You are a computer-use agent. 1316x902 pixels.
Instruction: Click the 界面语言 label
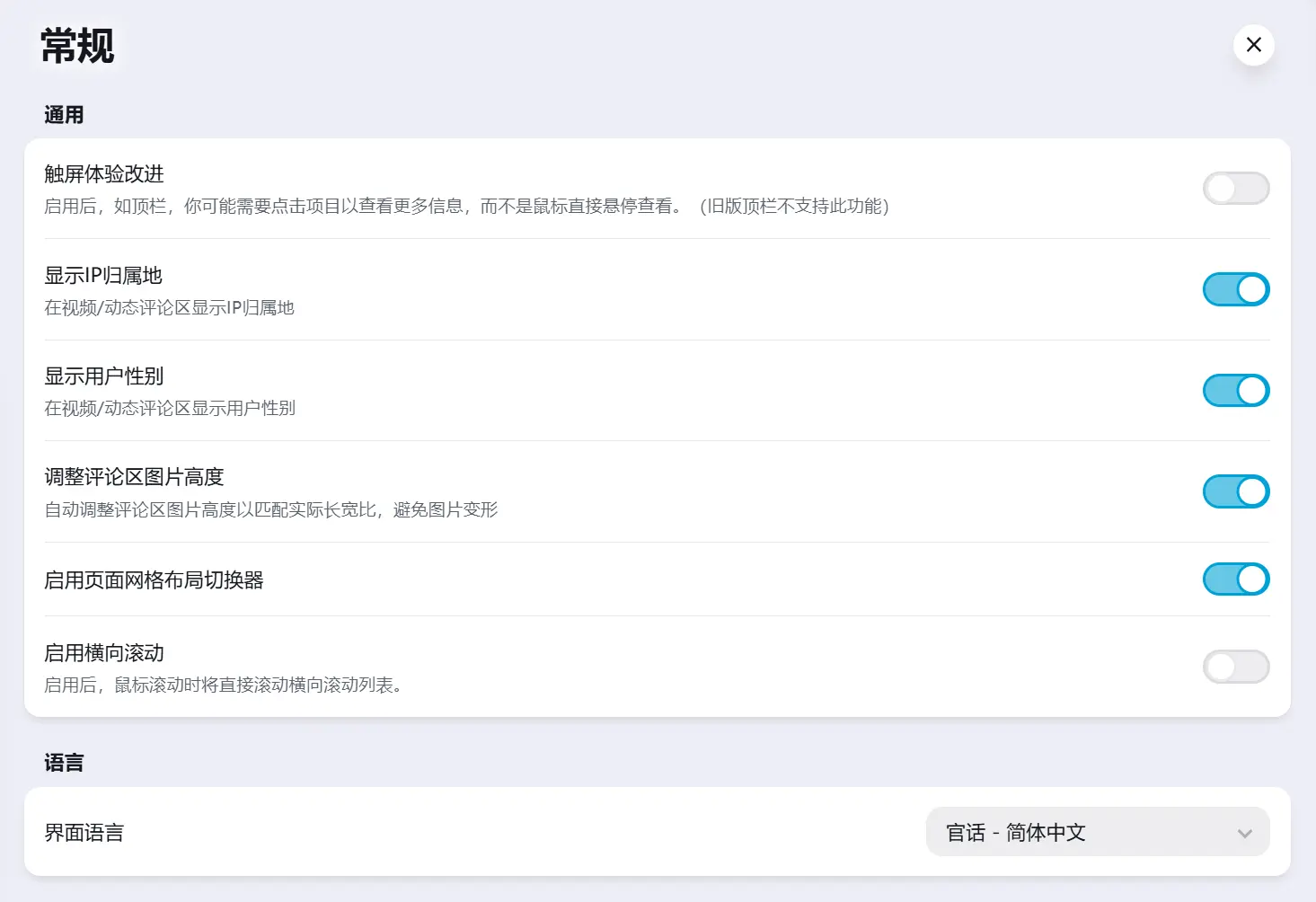click(x=84, y=833)
